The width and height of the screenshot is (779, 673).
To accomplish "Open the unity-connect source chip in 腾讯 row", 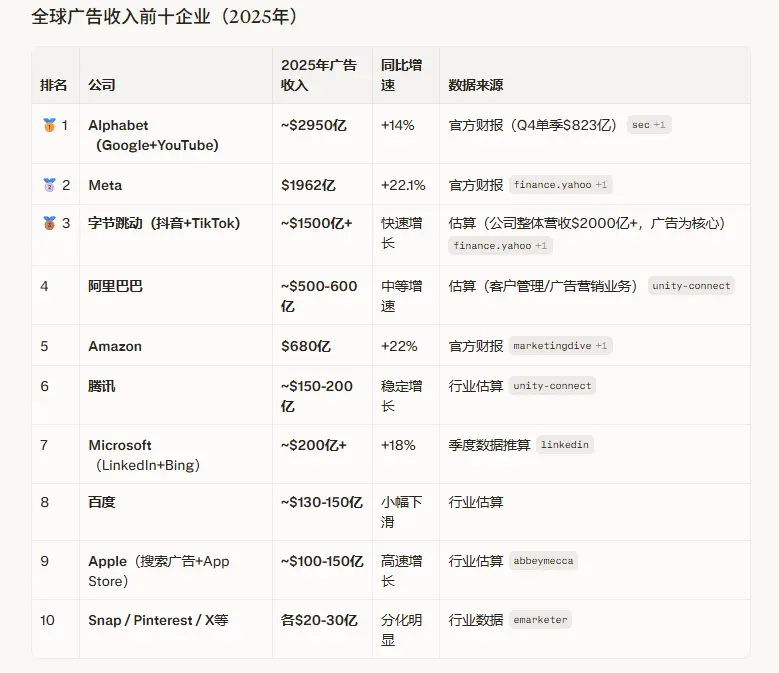I will [552, 385].
